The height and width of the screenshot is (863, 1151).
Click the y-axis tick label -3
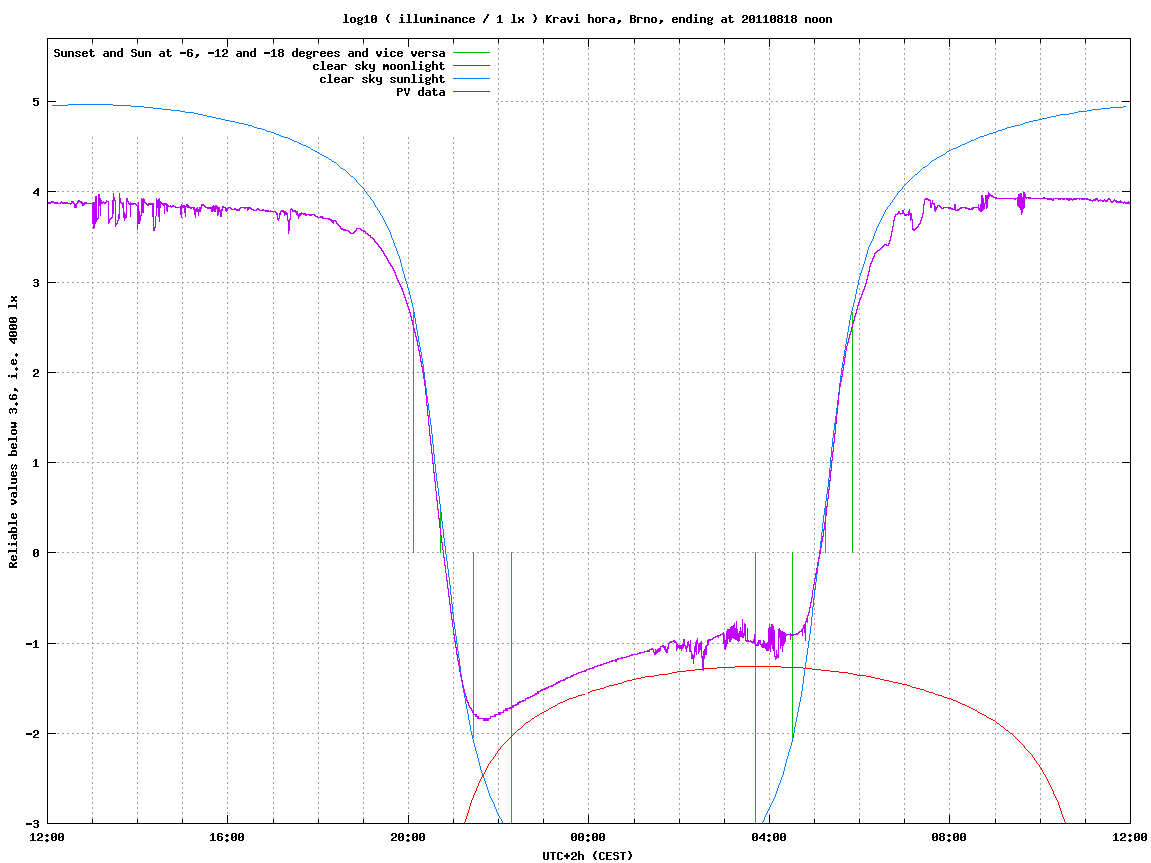[x=32, y=823]
